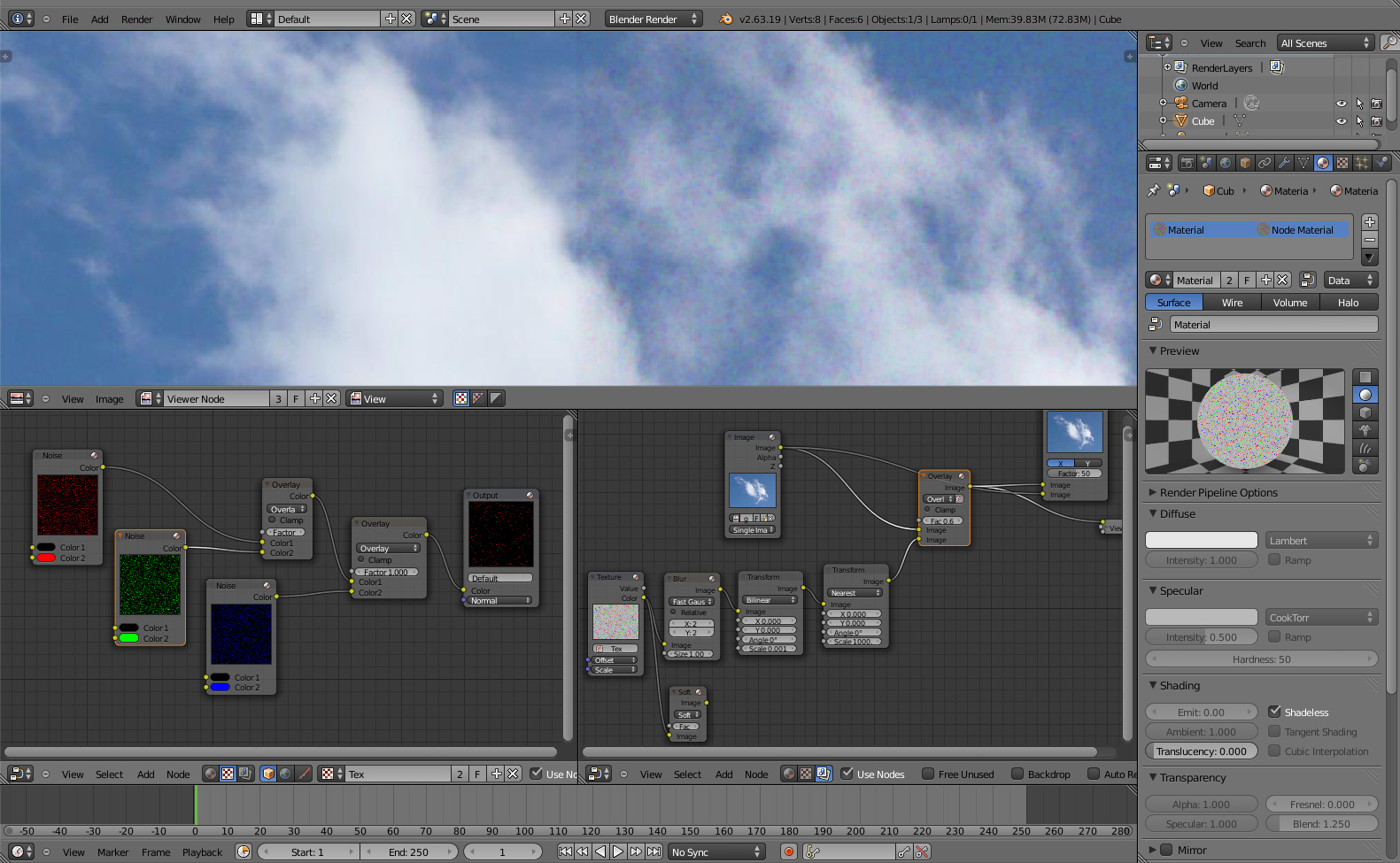Enable the Free Unused checkbox

point(928,774)
